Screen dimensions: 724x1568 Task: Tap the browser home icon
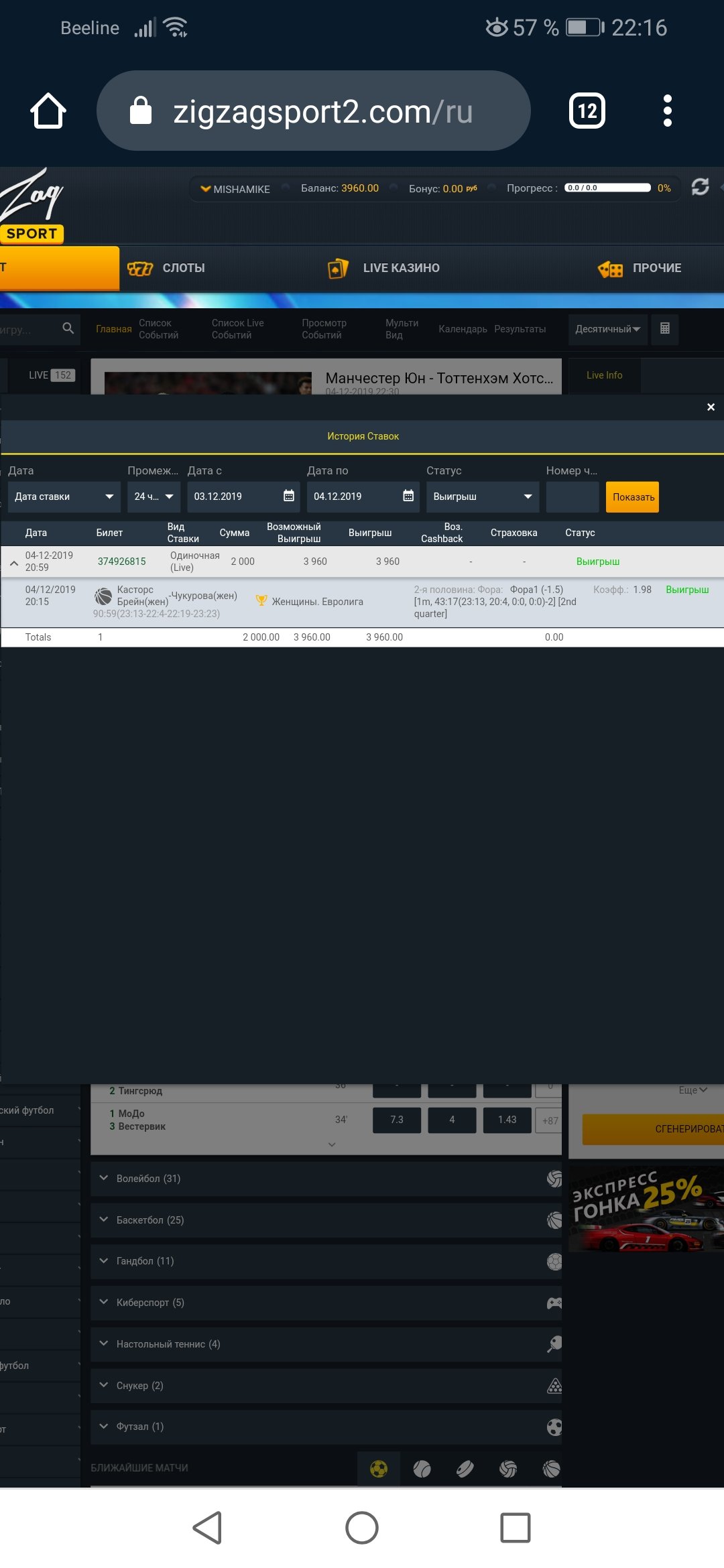[x=48, y=111]
